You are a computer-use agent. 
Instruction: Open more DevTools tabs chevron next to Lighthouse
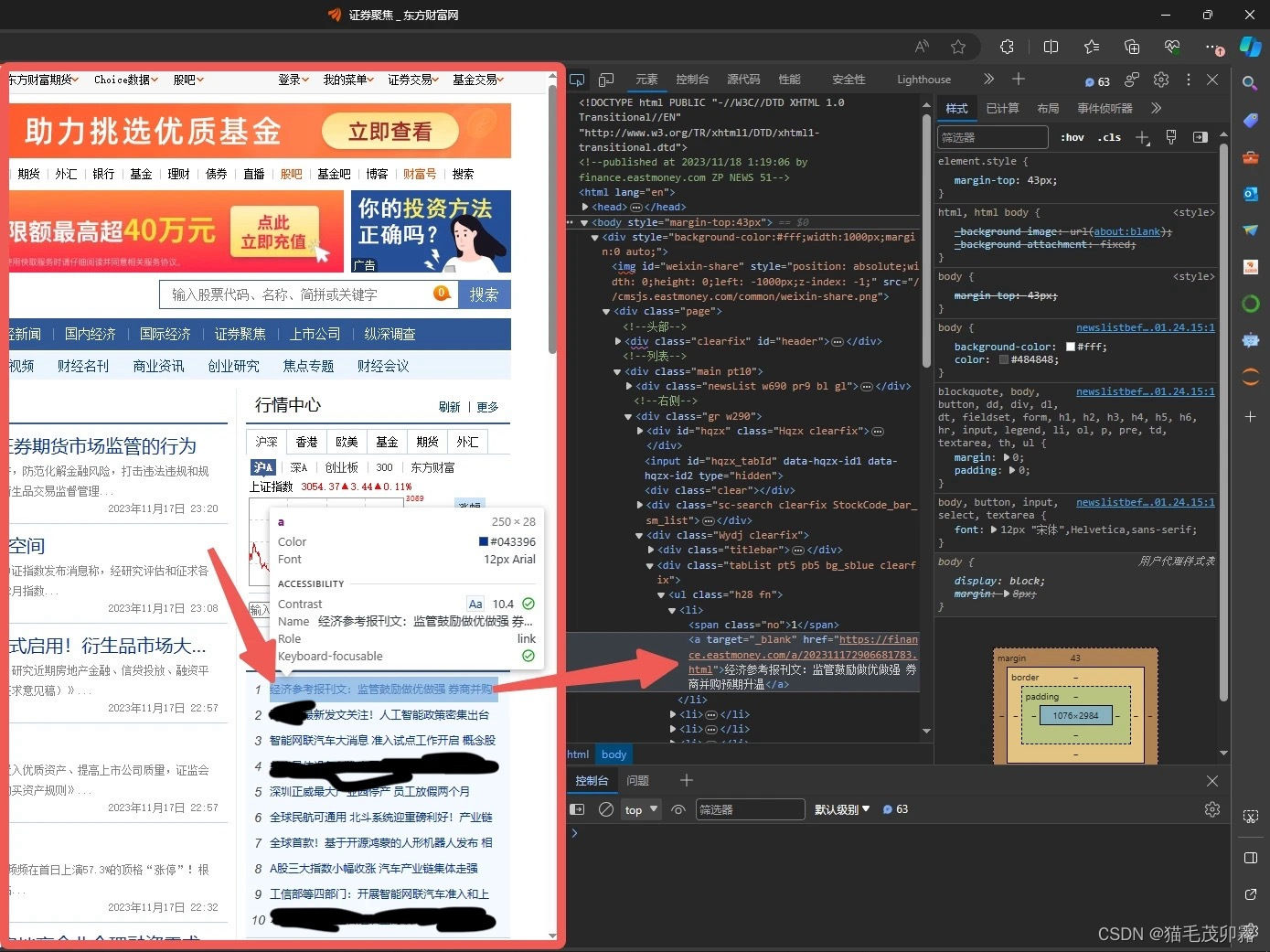point(988,80)
